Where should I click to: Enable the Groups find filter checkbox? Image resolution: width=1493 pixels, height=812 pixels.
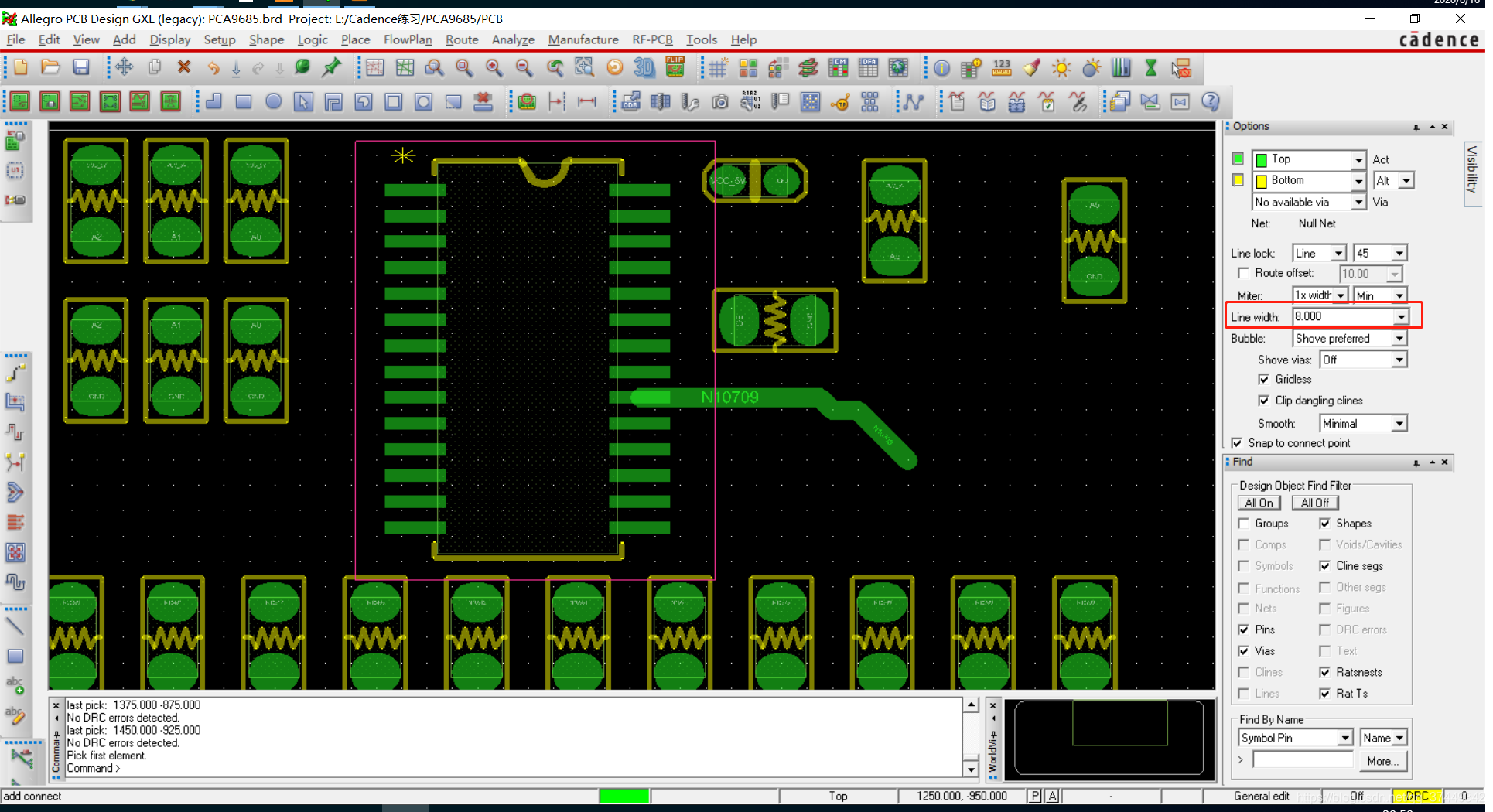(1244, 524)
